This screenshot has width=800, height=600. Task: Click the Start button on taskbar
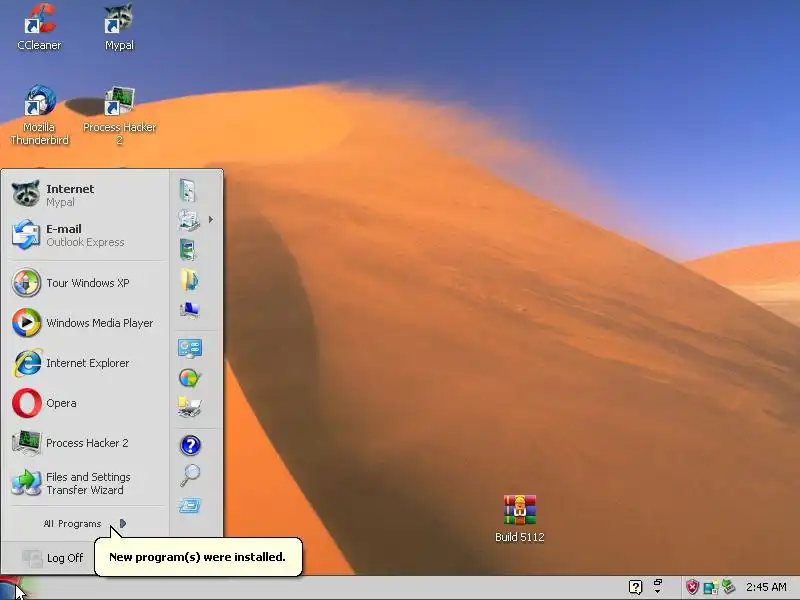tap(11, 588)
